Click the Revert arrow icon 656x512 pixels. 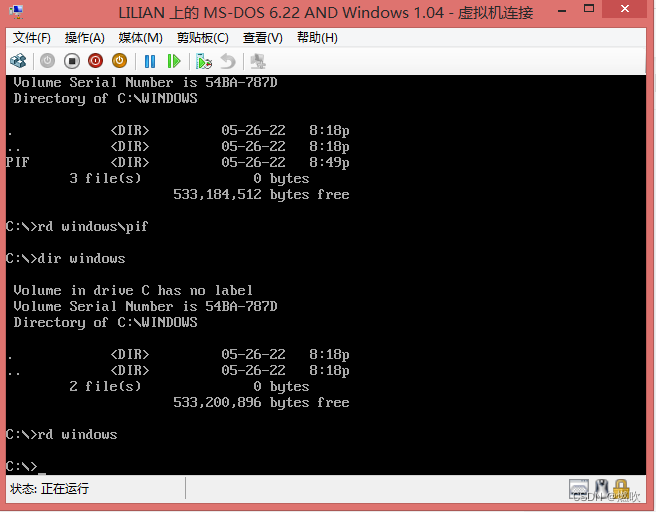pyautogui.click(x=228, y=61)
